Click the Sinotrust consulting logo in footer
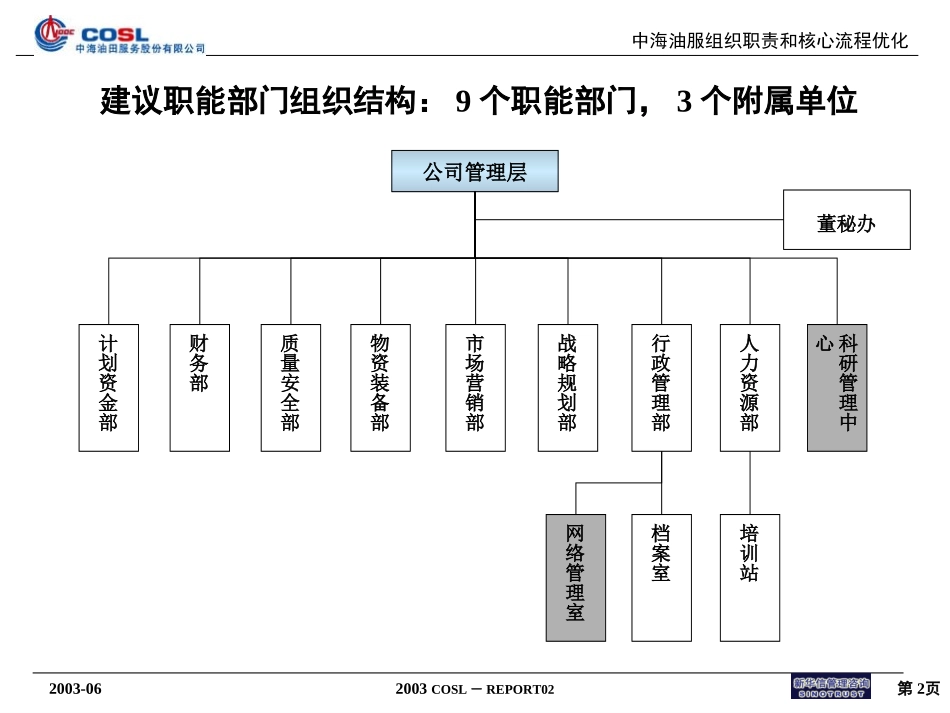Screen dimensions: 950x713 831,687
